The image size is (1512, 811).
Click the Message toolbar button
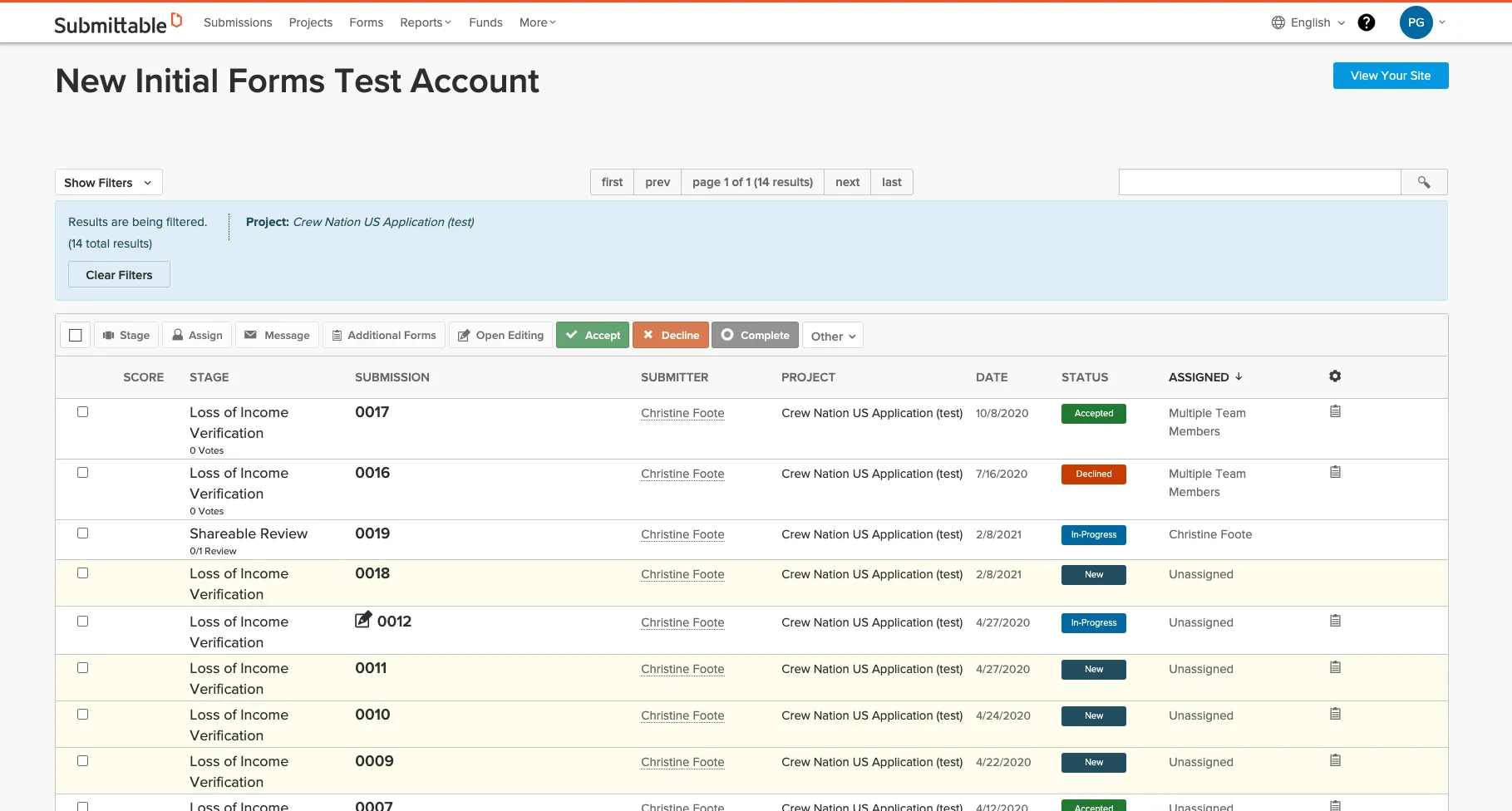(x=277, y=335)
